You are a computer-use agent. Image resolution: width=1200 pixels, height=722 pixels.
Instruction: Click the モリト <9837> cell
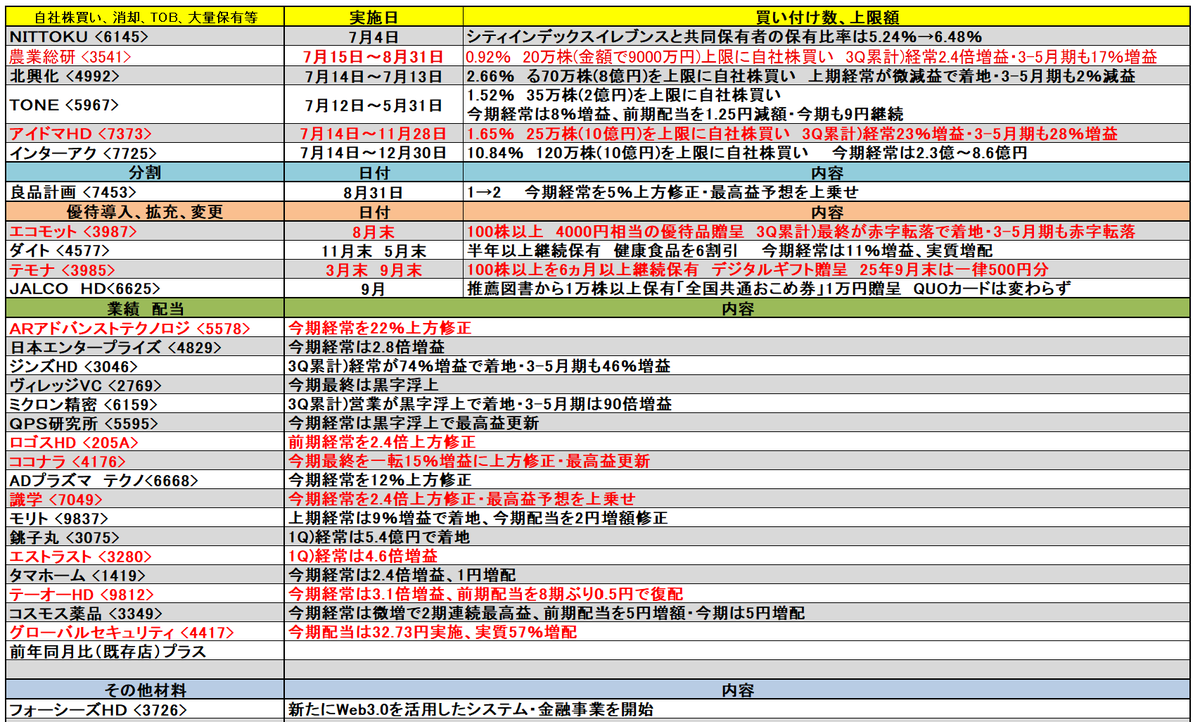tap(144, 518)
